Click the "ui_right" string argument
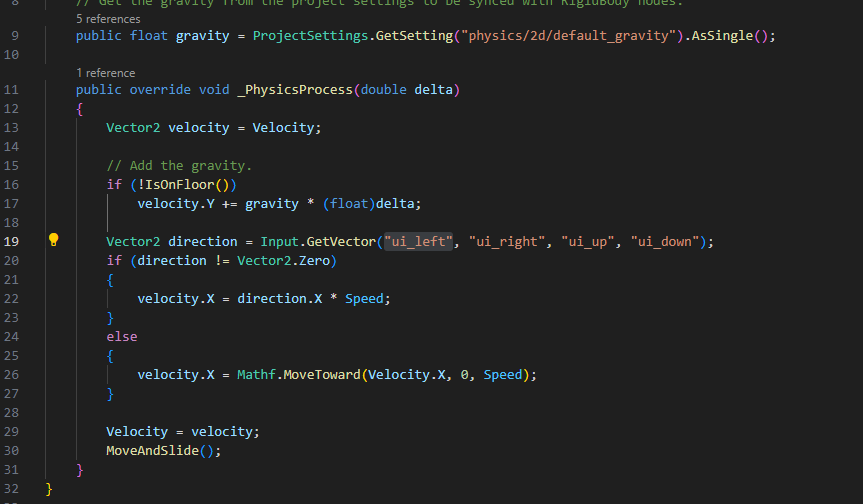The width and height of the screenshot is (863, 504). 506,242
